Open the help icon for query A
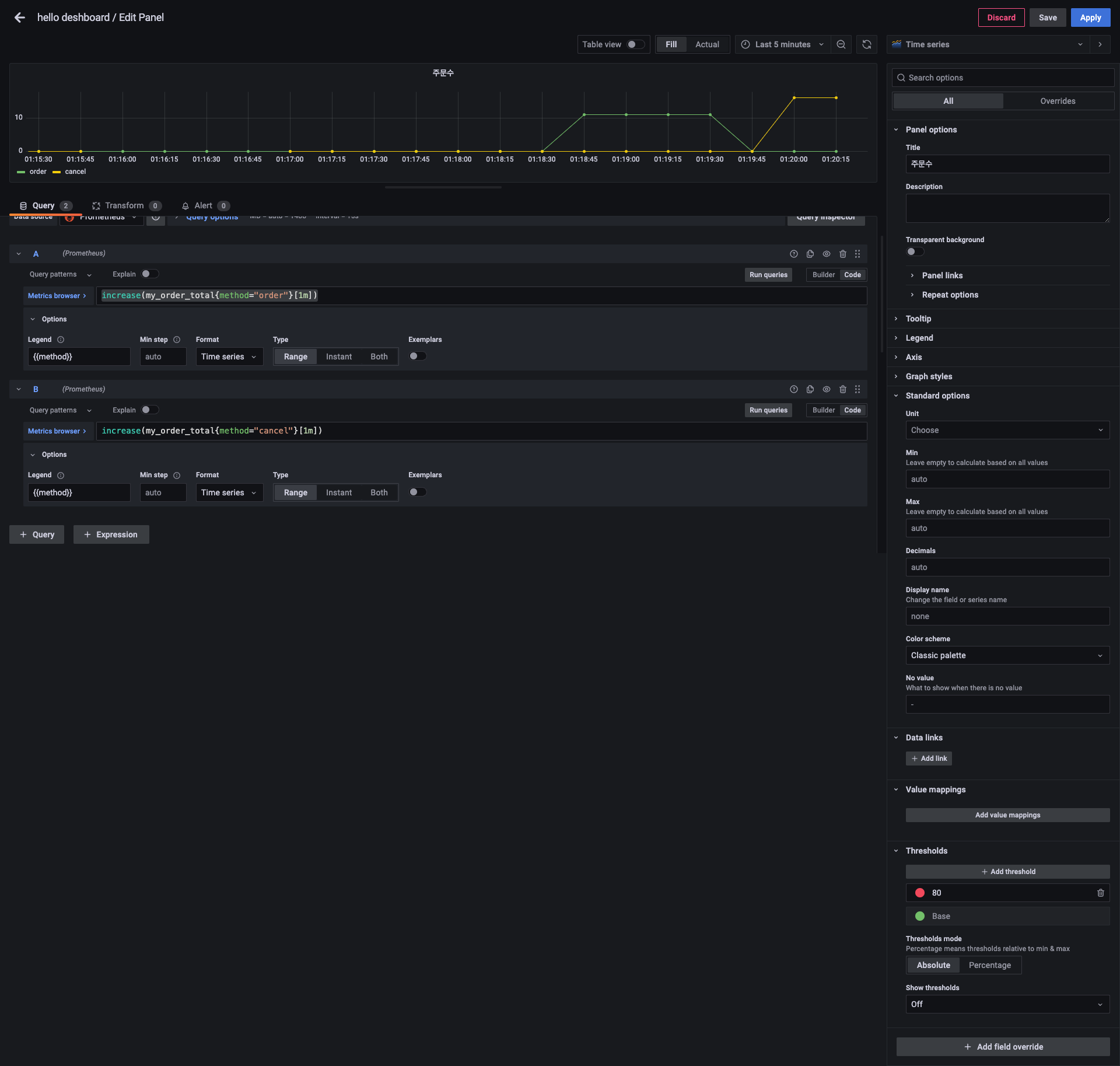The image size is (1120, 1066). [793, 254]
